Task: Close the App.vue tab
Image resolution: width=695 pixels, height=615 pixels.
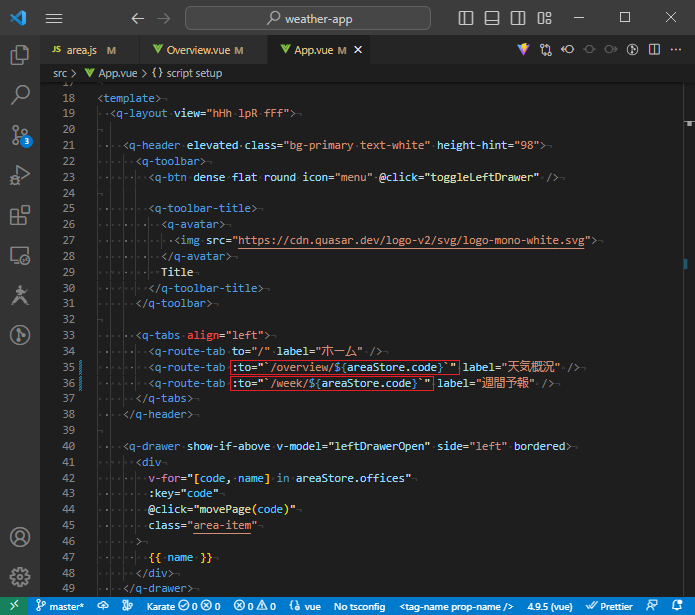Action: point(358,50)
